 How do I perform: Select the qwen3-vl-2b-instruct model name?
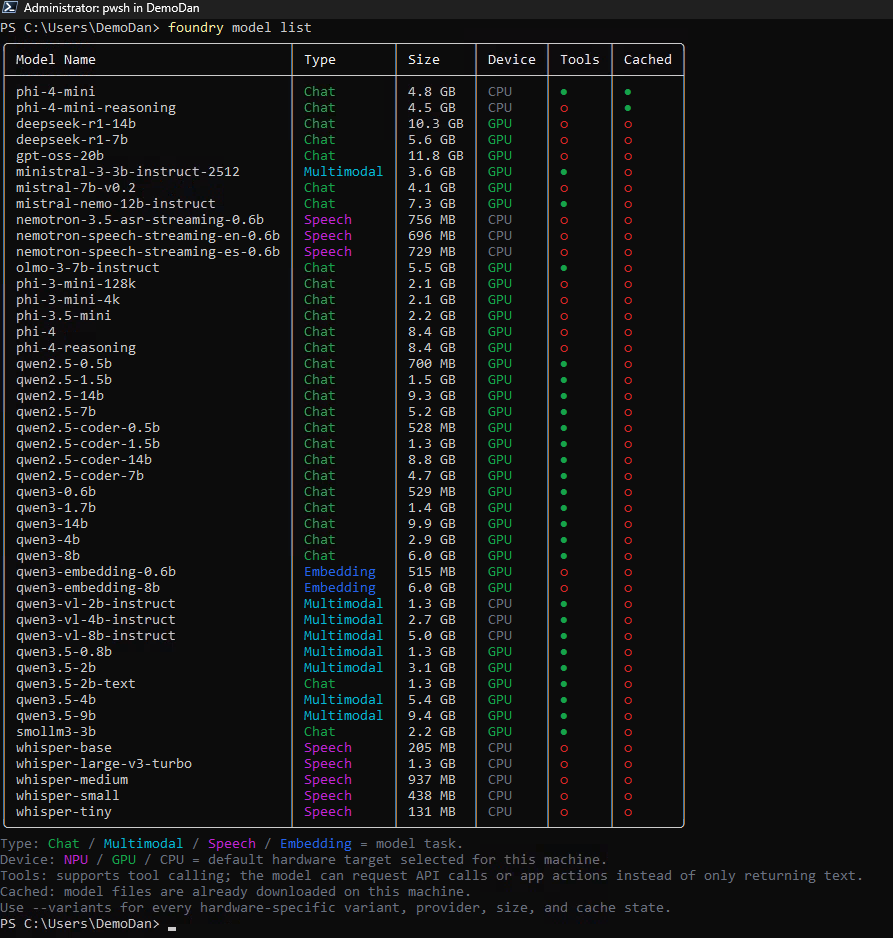(x=96, y=604)
